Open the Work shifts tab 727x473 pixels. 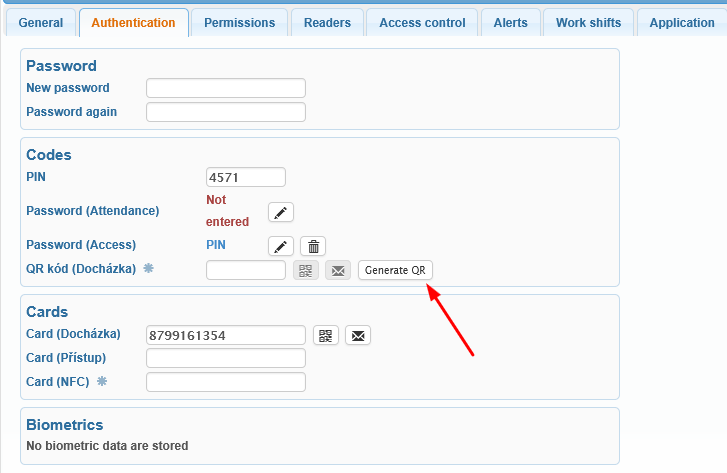tap(588, 23)
